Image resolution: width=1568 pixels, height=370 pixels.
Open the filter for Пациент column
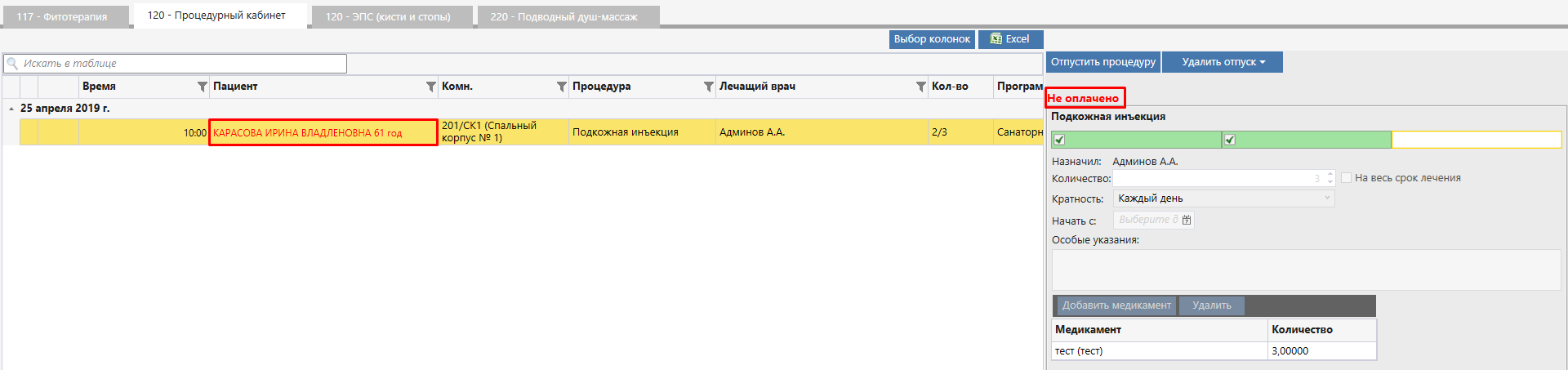coord(430,87)
